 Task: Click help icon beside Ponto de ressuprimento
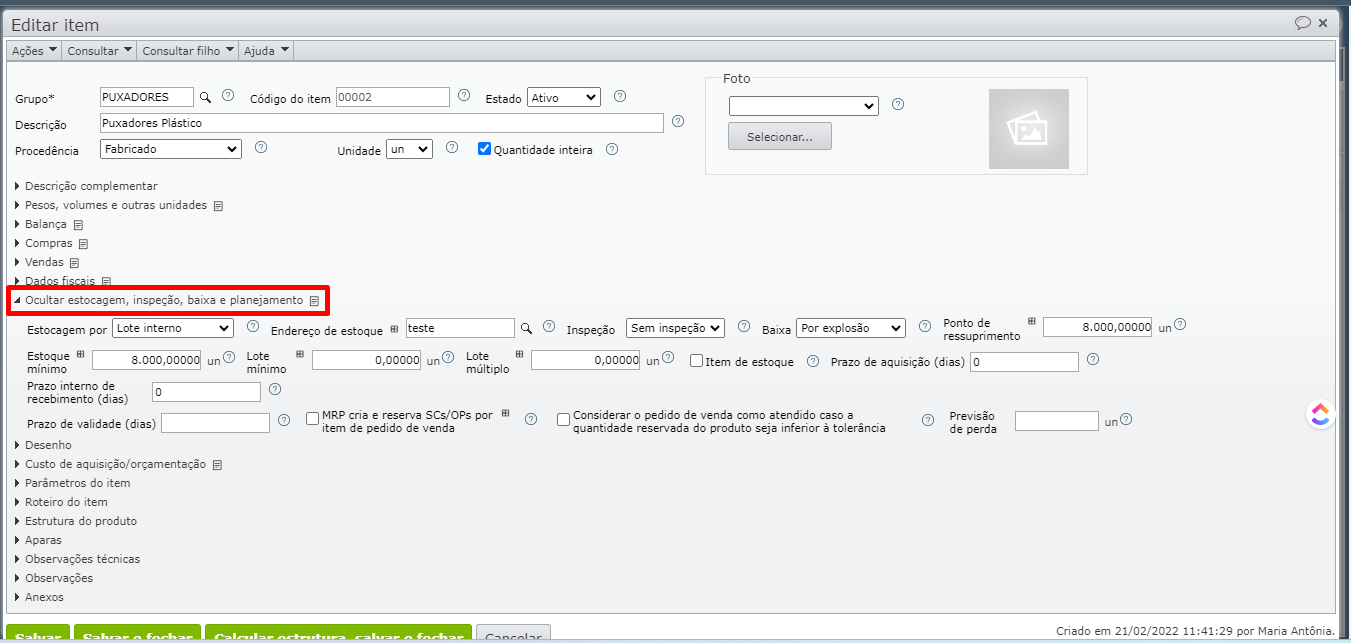[1180, 325]
